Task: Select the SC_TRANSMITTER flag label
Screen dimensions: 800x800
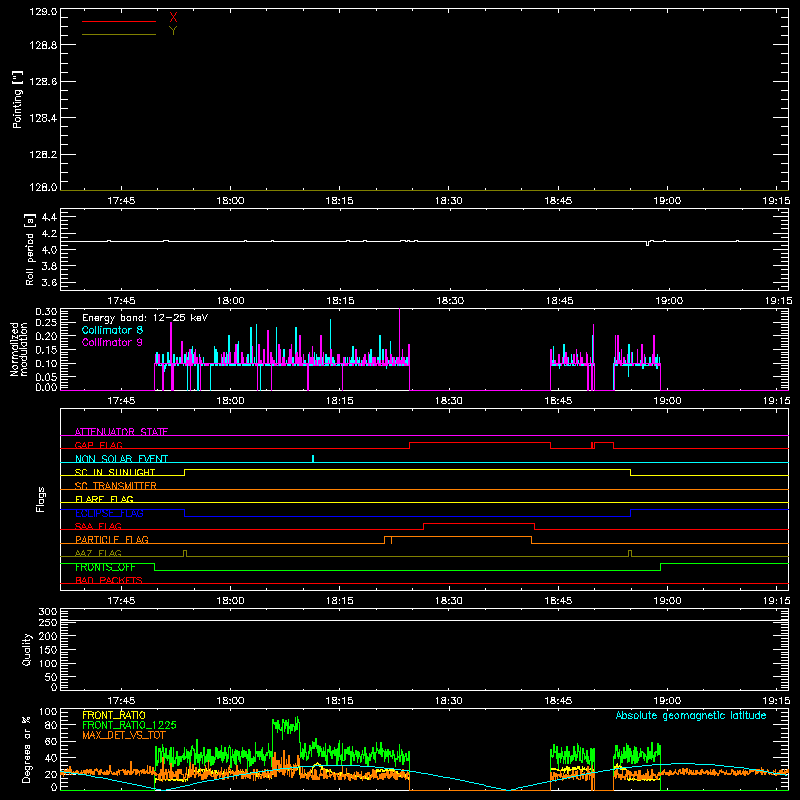Action: [116, 486]
